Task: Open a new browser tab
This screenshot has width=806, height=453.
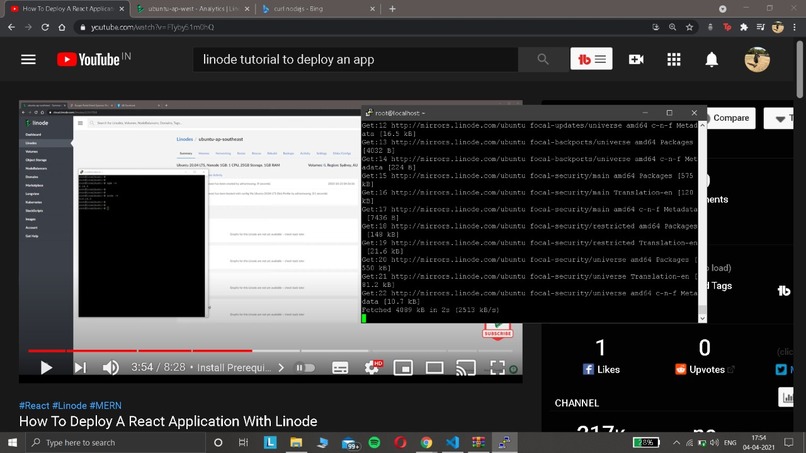Action: pyautogui.click(x=392, y=9)
